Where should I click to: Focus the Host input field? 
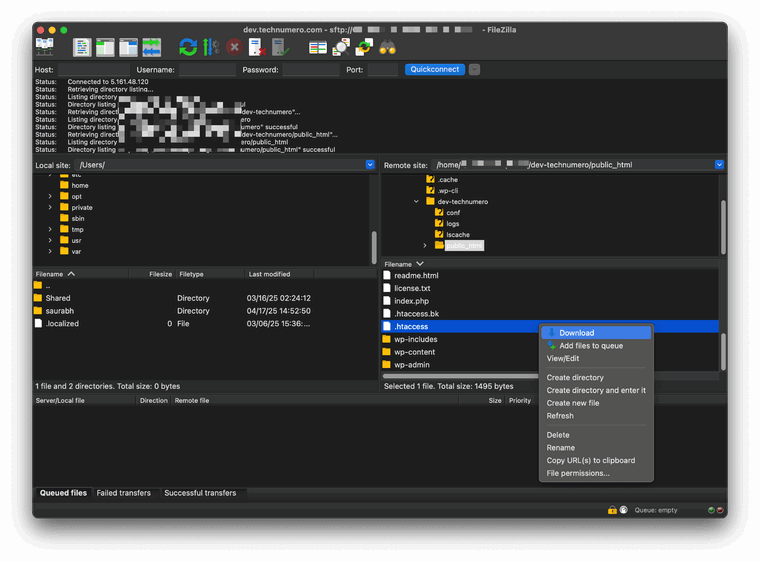coord(94,70)
